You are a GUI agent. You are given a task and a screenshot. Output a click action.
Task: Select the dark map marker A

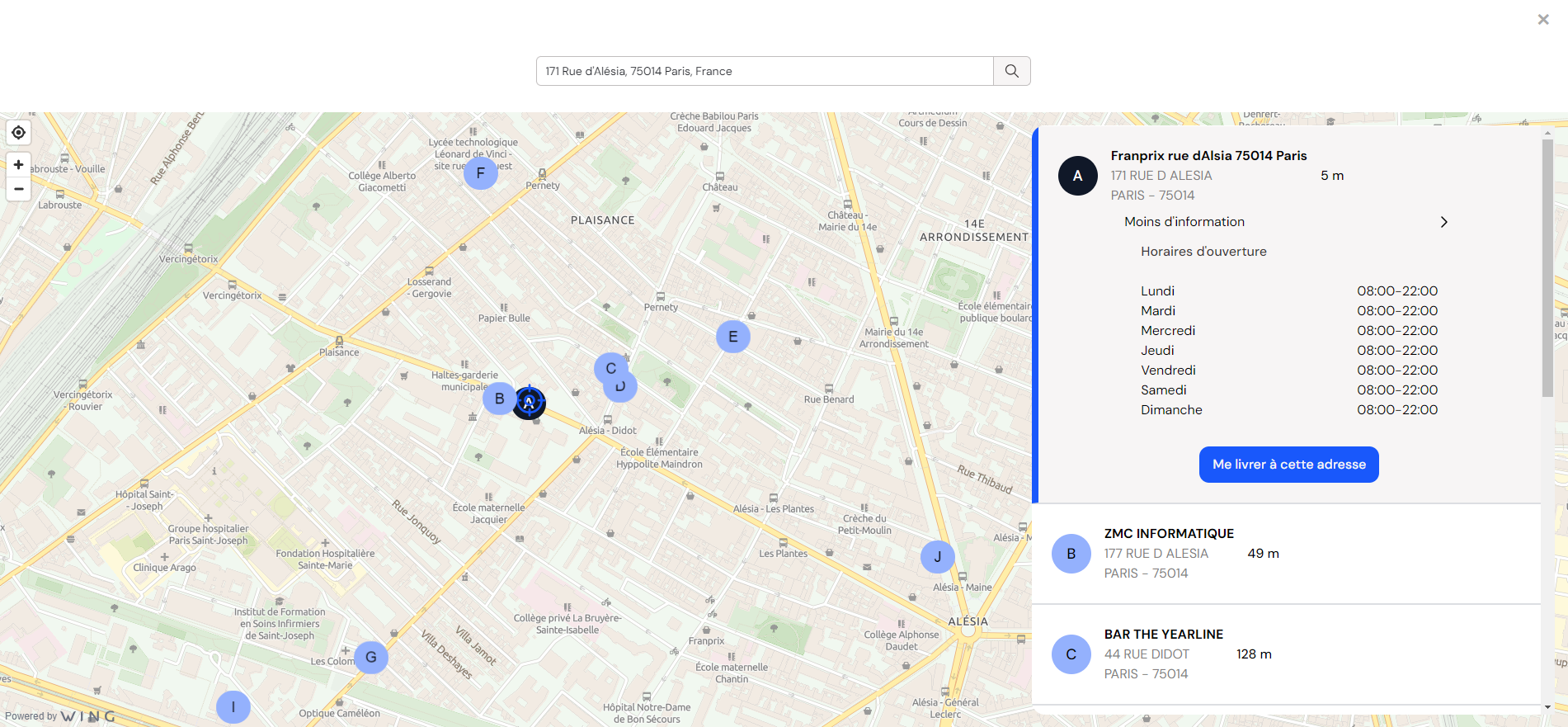tap(530, 403)
